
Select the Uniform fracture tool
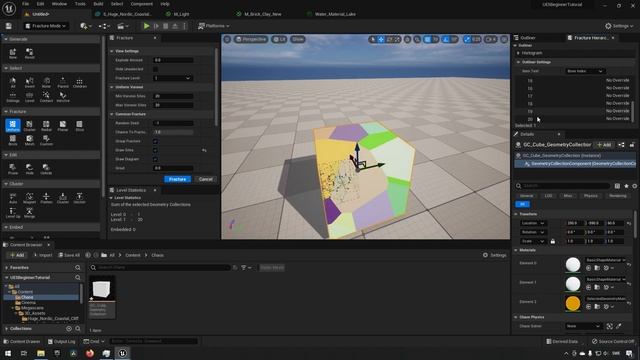pyautogui.click(x=13, y=125)
